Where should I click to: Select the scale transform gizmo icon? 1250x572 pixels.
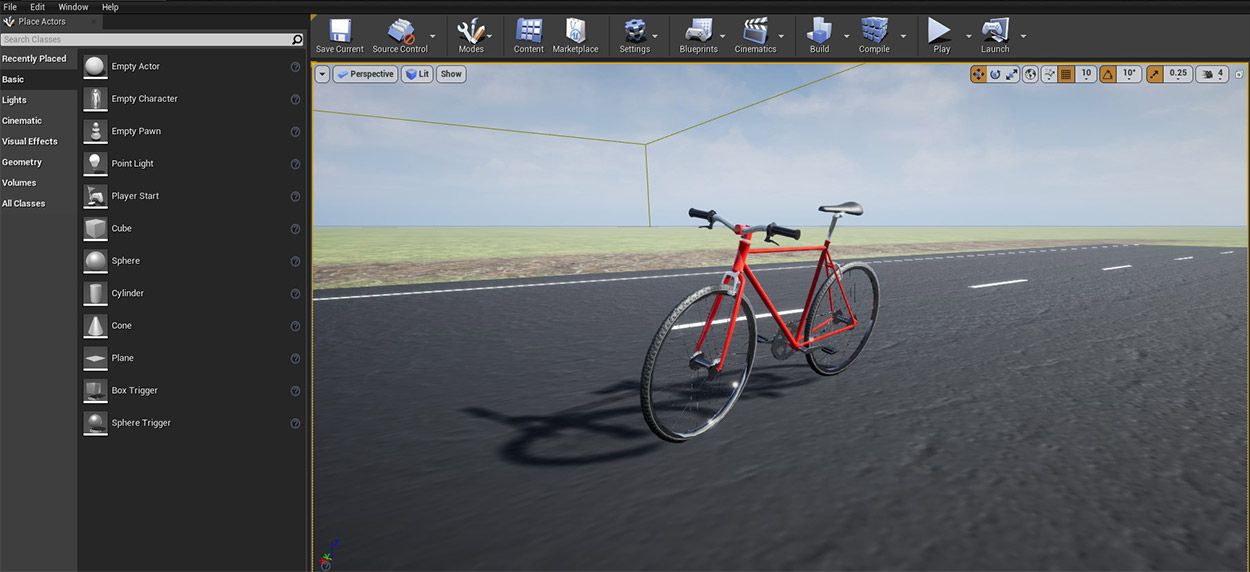pyautogui.click(x=1012, y=74)
